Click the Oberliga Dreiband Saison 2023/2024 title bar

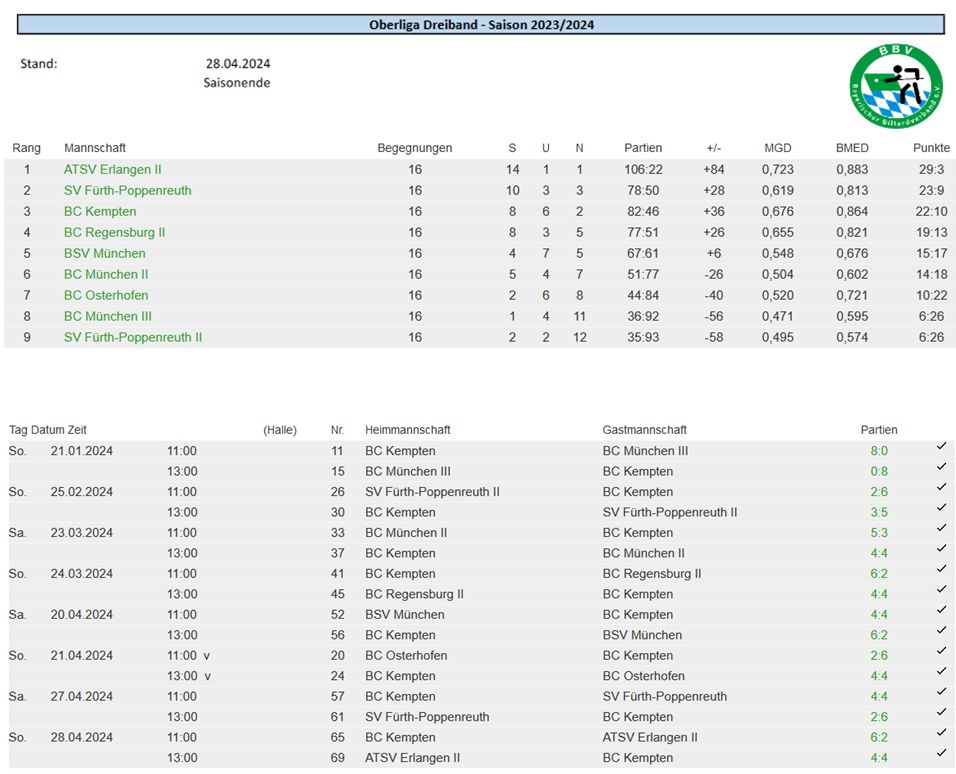pos(481,24)
